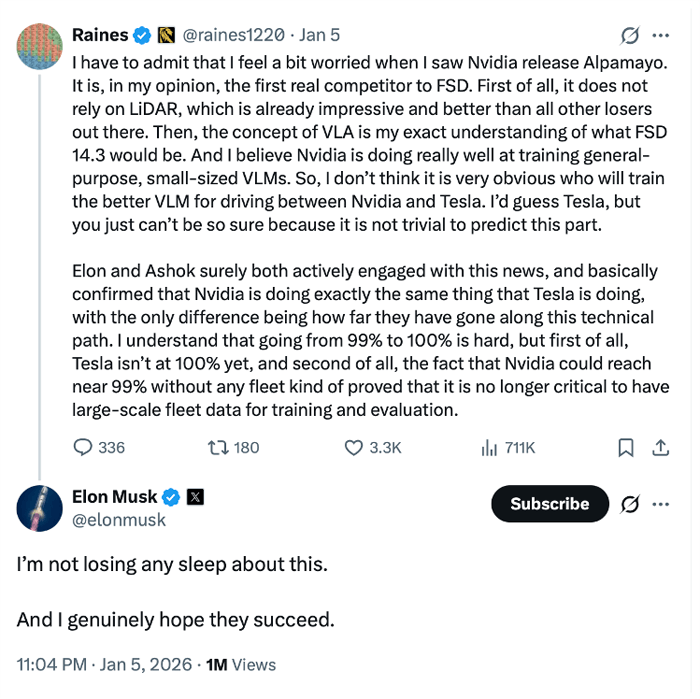700x699 pixels.
Task: Open the @raines1220 handle link
Action: [233, 35]
